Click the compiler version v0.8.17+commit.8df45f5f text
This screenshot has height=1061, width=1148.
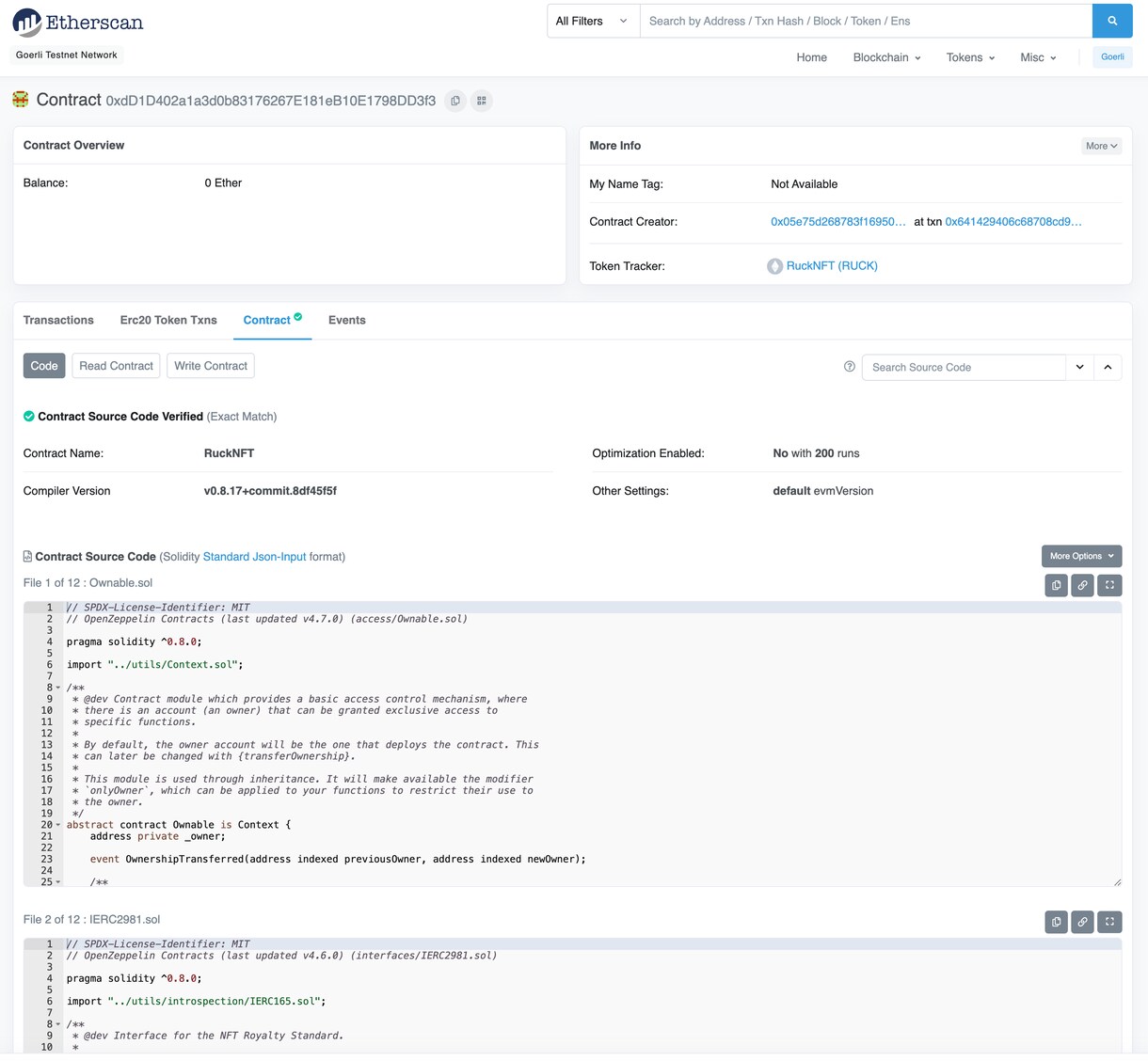pos(270,491)
